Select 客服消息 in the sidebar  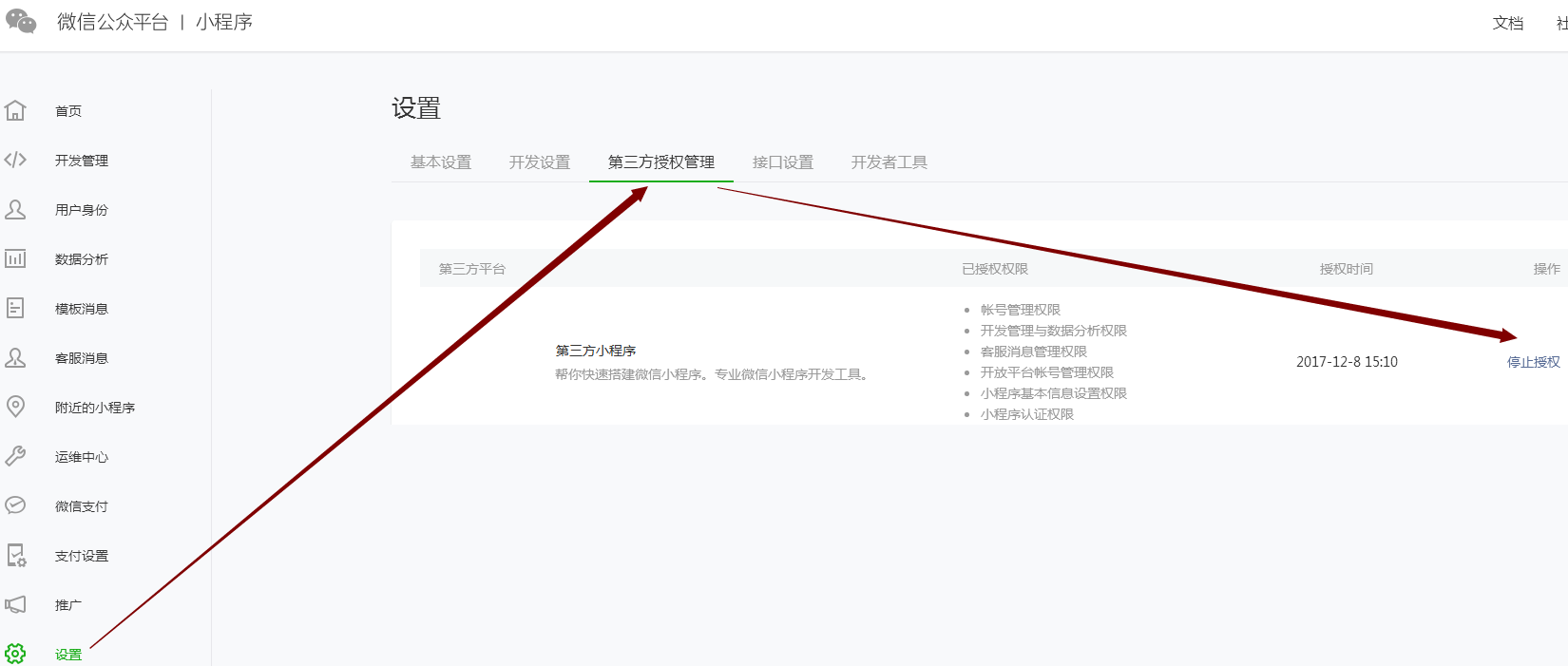point(82,358)
